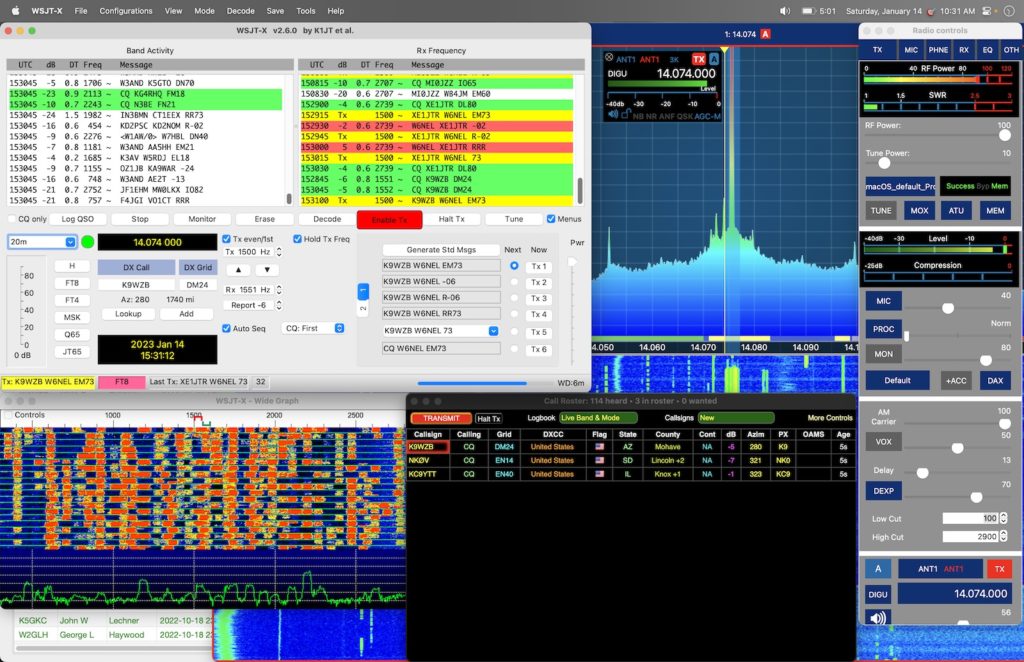The width and height of the screenshot is (1024, 662).
Task: Mute slice A audio with the speaker icon
Action: (x=612, y=113)
